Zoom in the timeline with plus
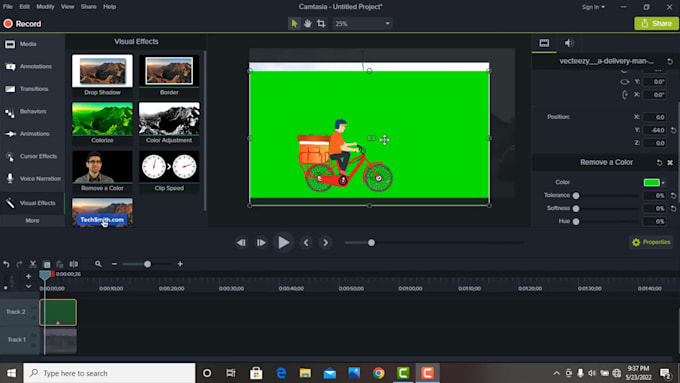680x383 pixels. pos(180,264)
